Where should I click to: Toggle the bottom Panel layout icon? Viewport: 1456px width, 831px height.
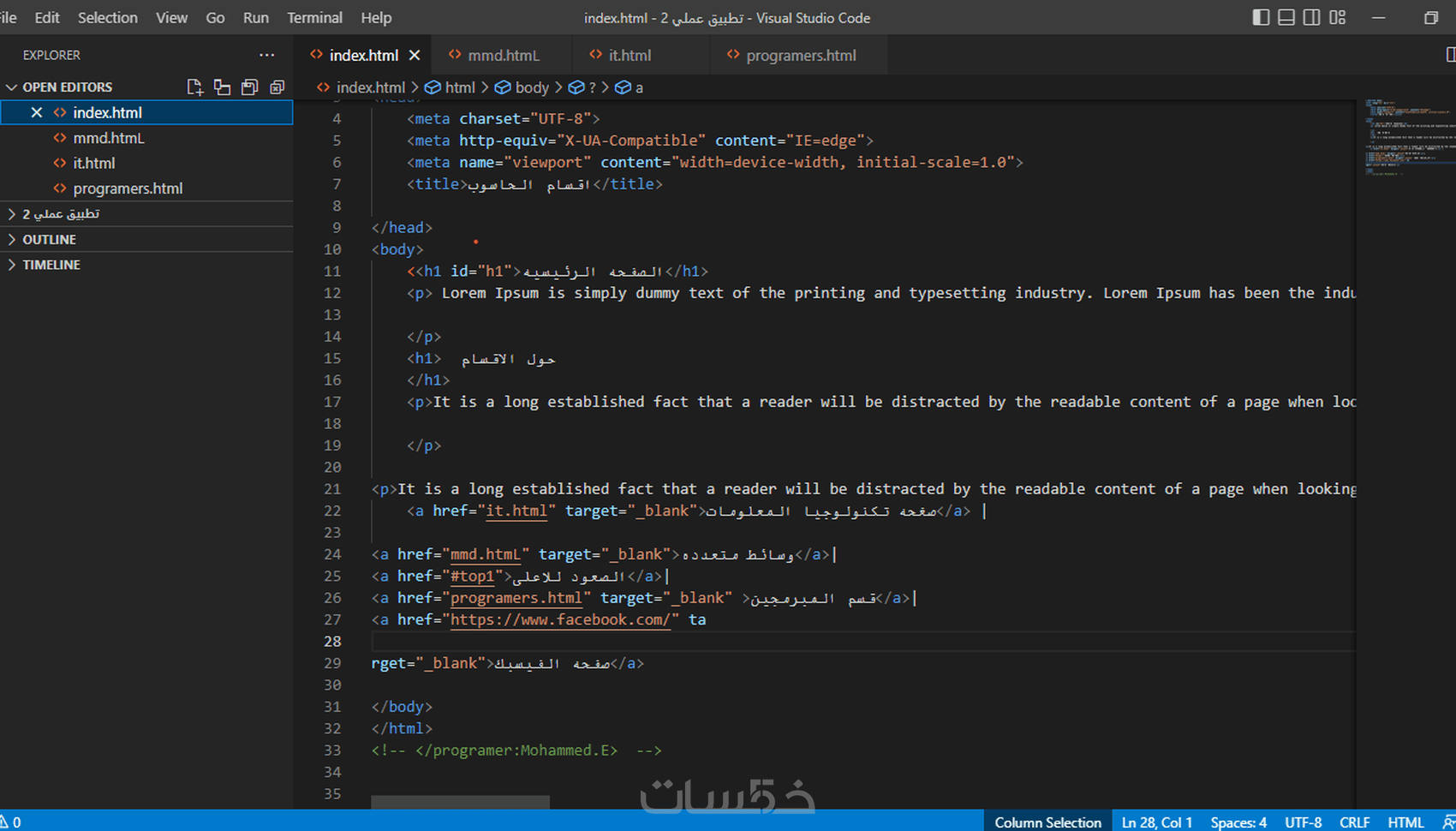1286,18
